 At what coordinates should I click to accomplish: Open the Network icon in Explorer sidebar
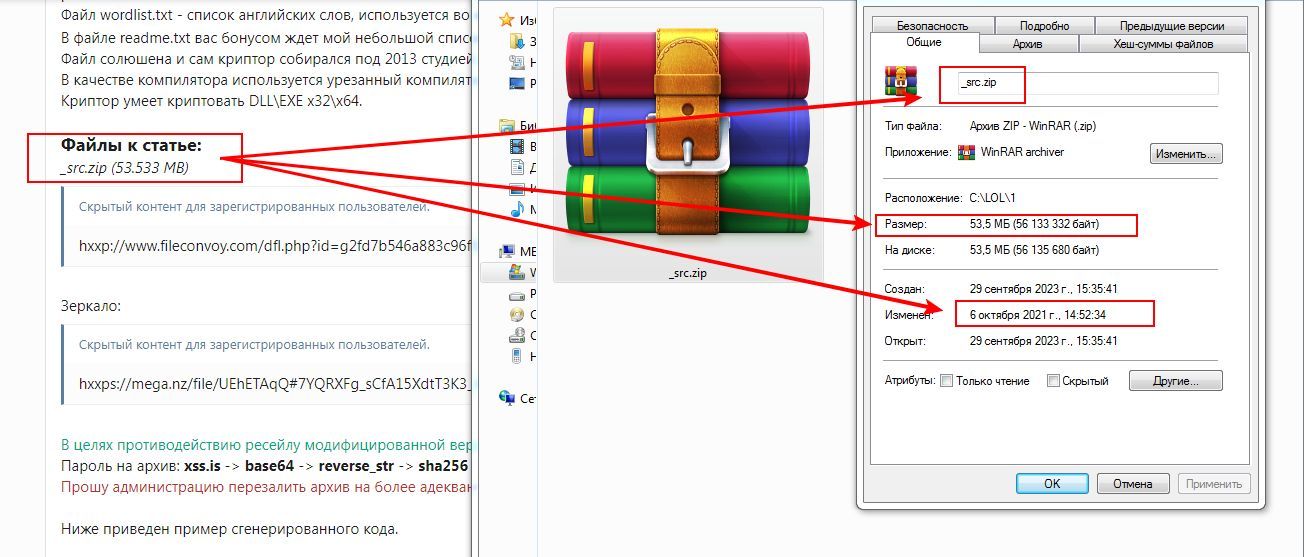pyautogui.click(x=508, y=398)
